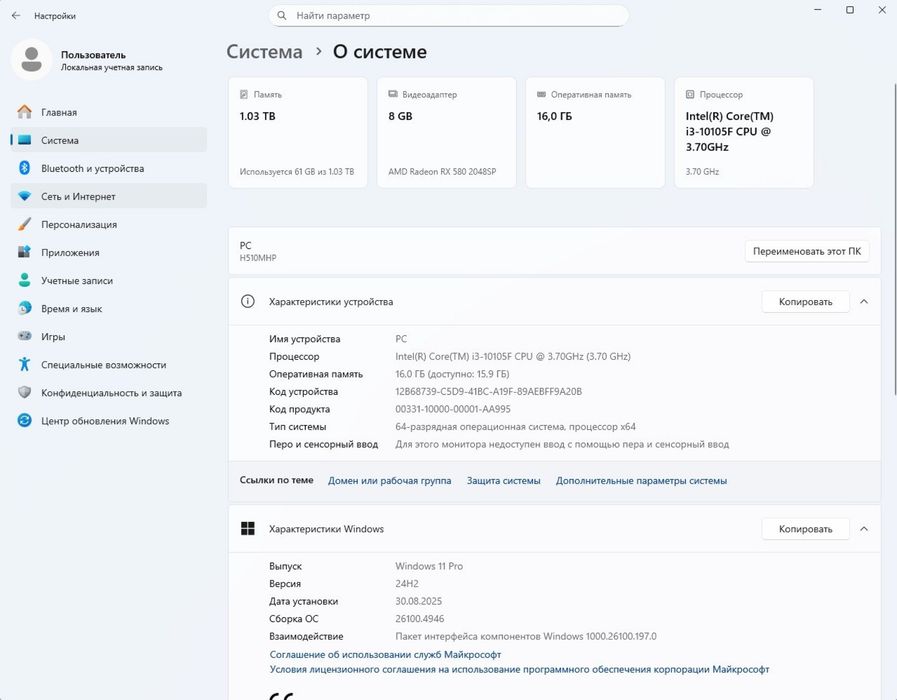The width and height of the screenshot is (897, 700).
Task: Open Персонализация settings
Action: tap(109, 224)
